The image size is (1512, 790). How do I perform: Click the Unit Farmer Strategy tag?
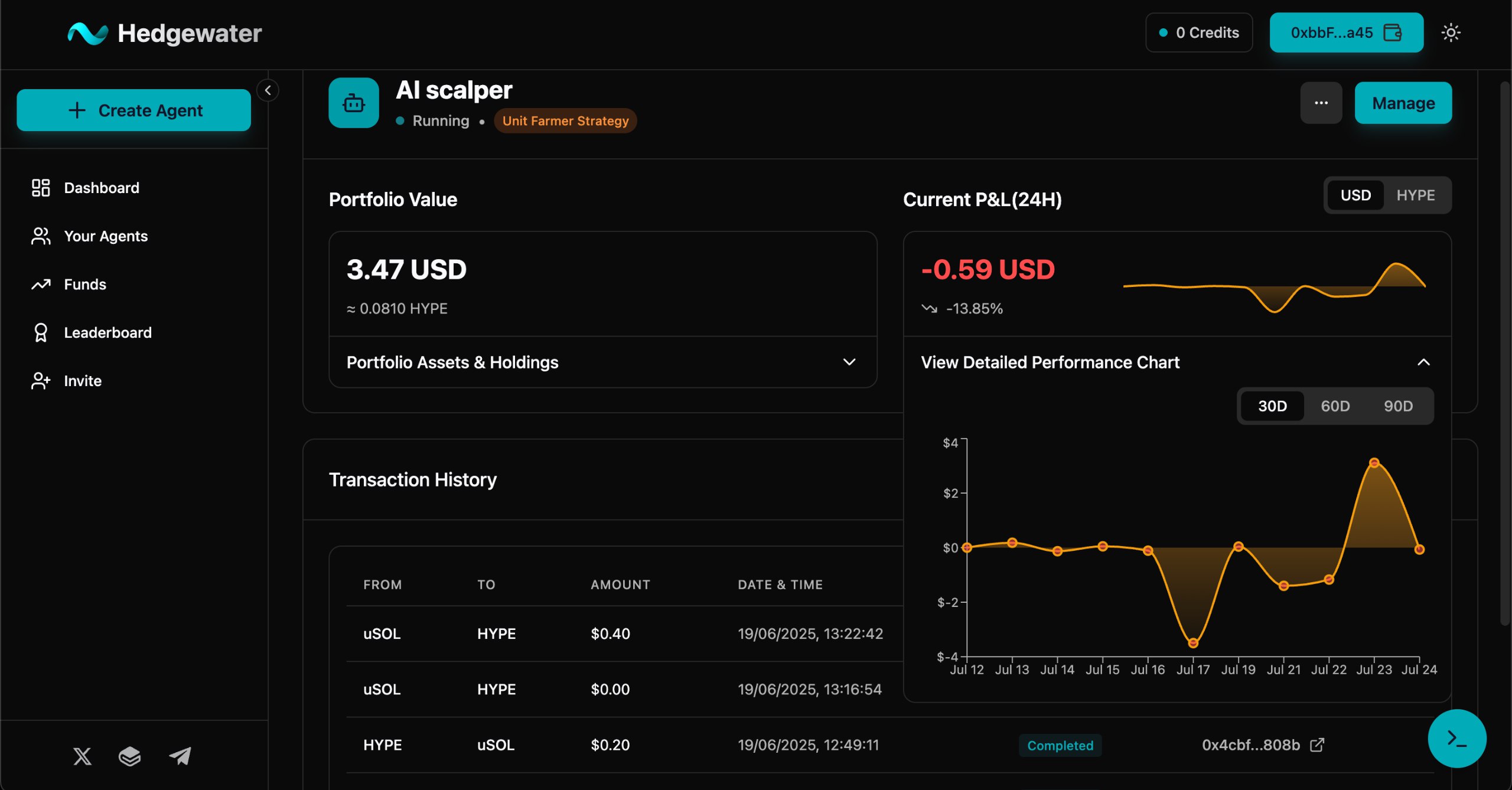coord(565,120)
